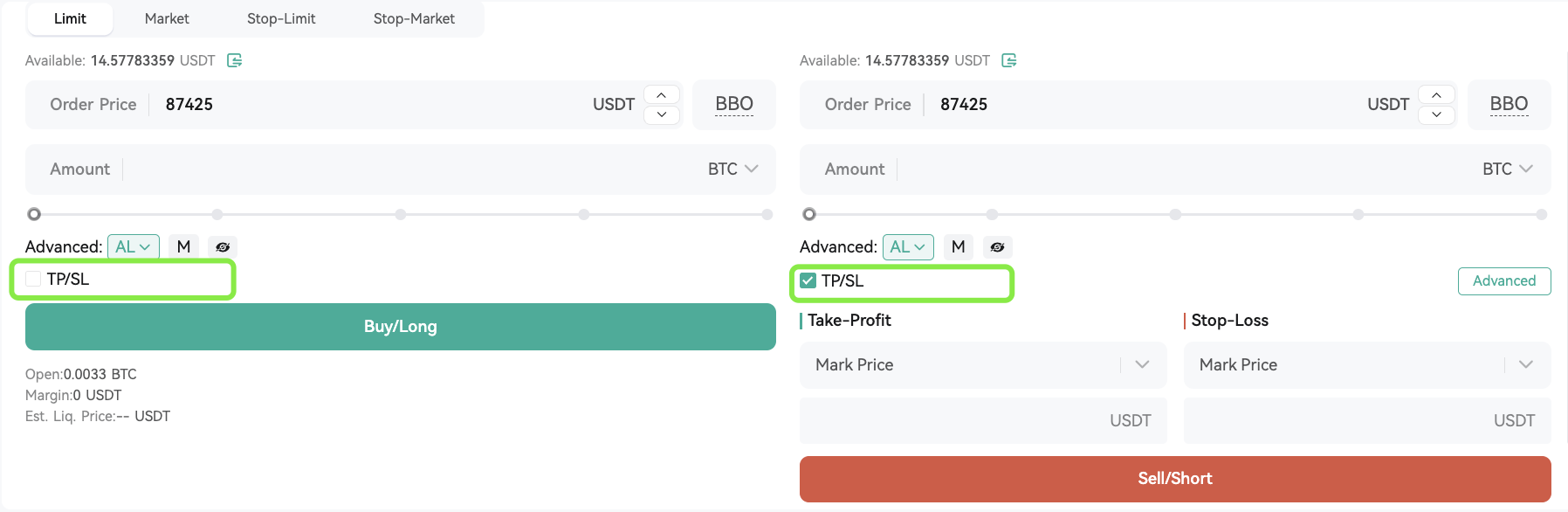Image resolution: width=1568 pixels, height=512 pixels.
Task: Click the transfer icon beside left Available balance
Action: (234, 60)
